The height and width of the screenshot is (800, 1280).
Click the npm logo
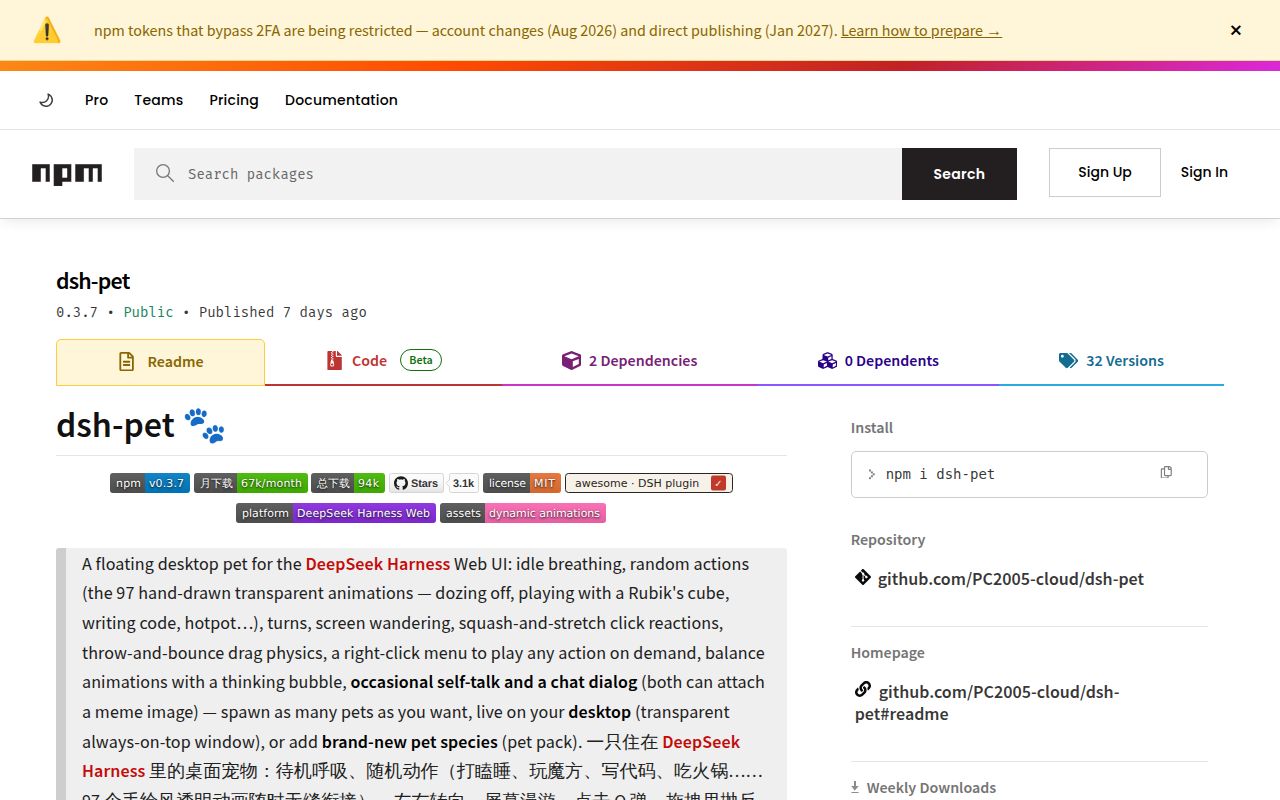[67, 174]
